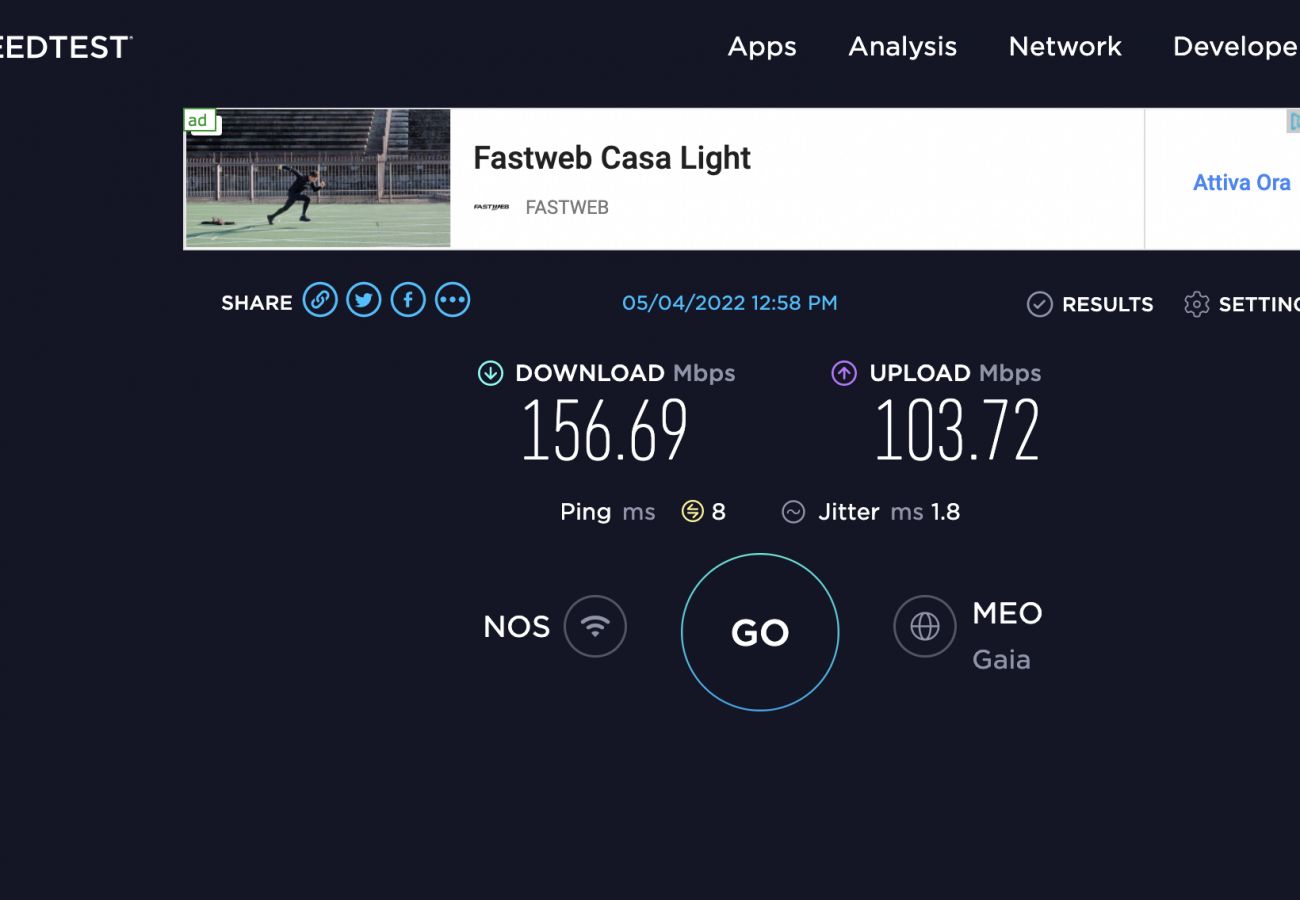Open the Settings gear icon
This screenshot has width=1300, height=900.
point(1196,304)
